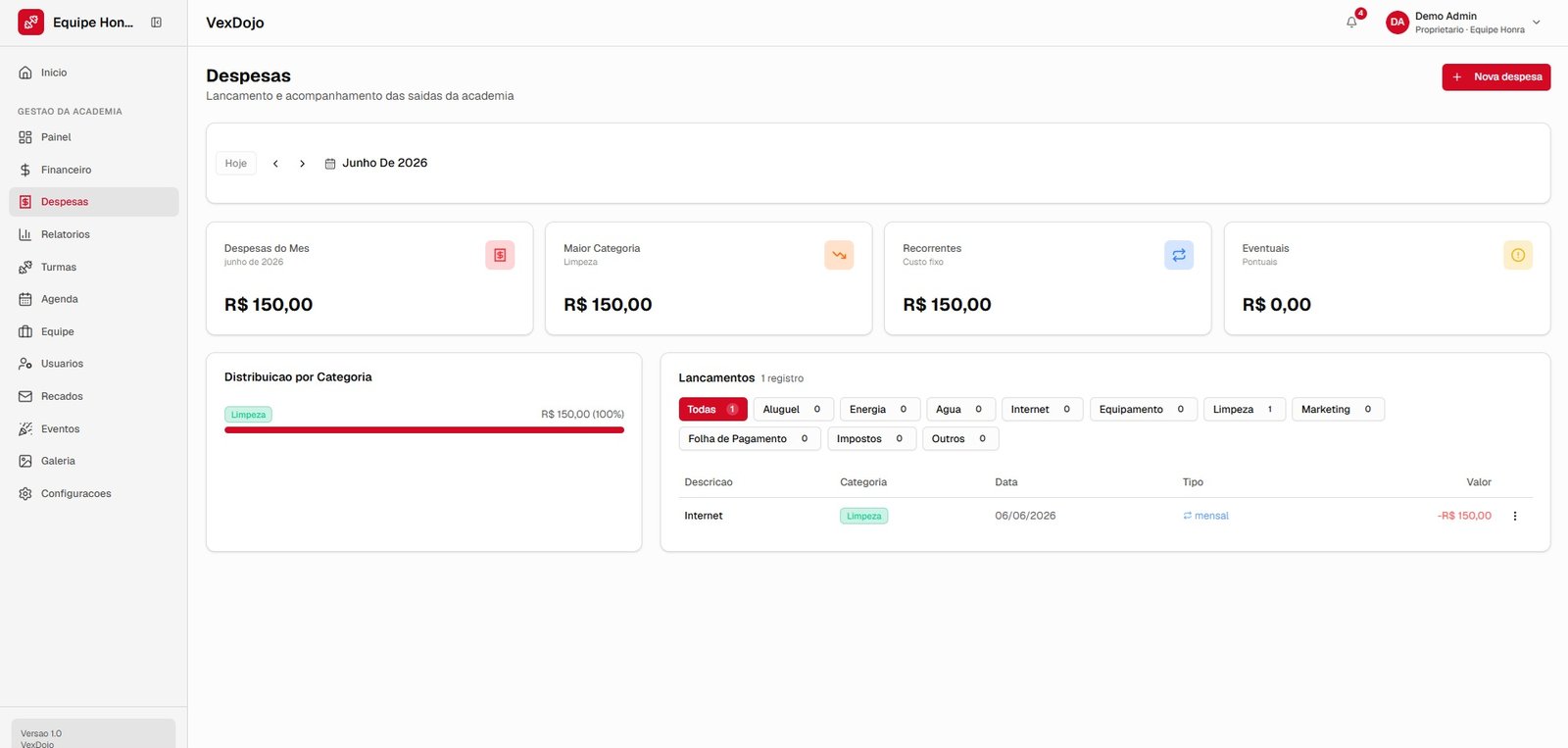The height and width of the screenshot is (748, 1568).
Task: Filter lancamentos by Equipamento
Action: [x=1143, y=409]
